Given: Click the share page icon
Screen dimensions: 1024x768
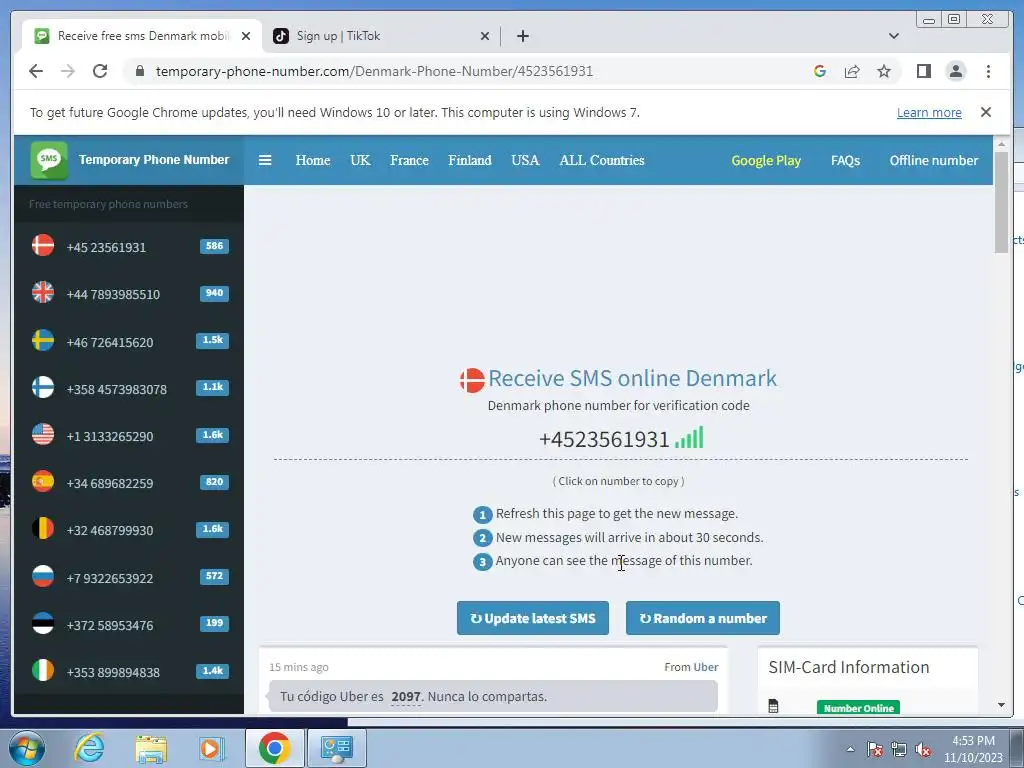Looking at the screenshot, I should point(852,71).
